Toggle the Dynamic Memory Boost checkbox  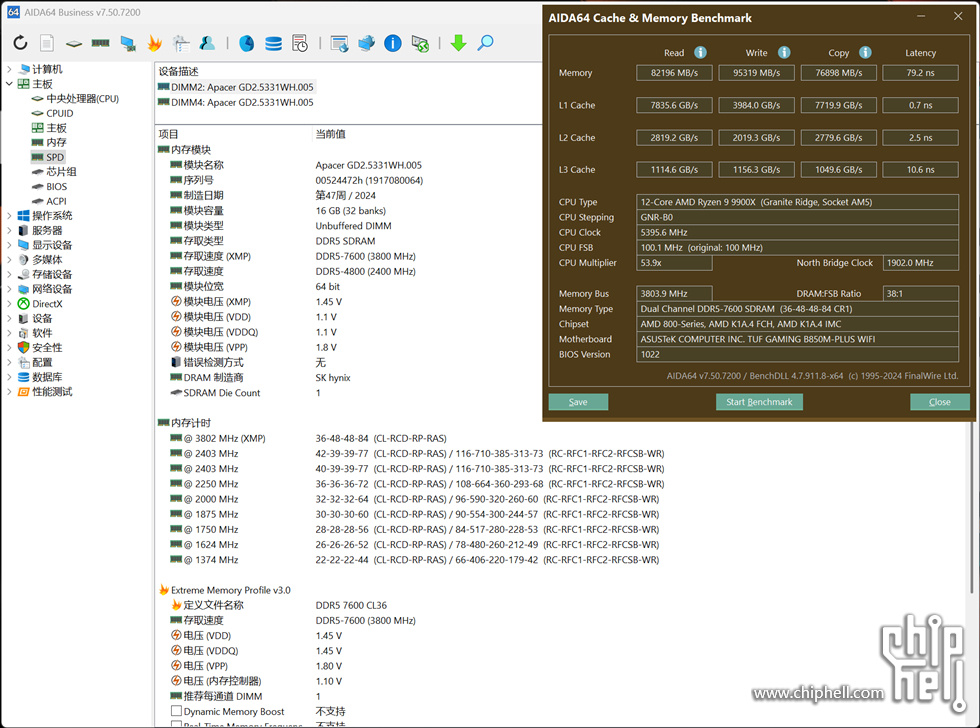[177, 711]
